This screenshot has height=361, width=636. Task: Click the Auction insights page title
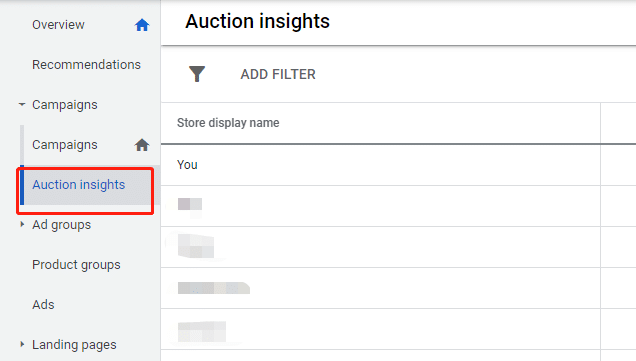(258, 21)
